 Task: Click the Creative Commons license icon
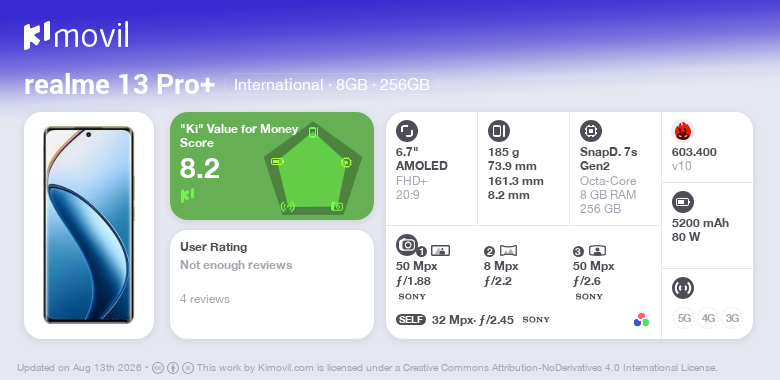(x=158, y=368)
